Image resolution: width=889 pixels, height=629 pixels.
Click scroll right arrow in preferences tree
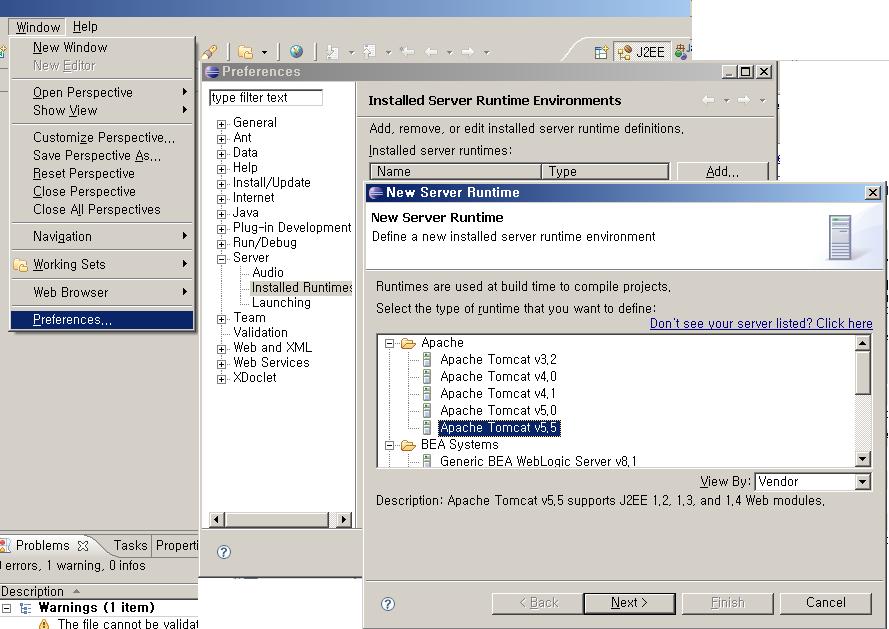344,519
